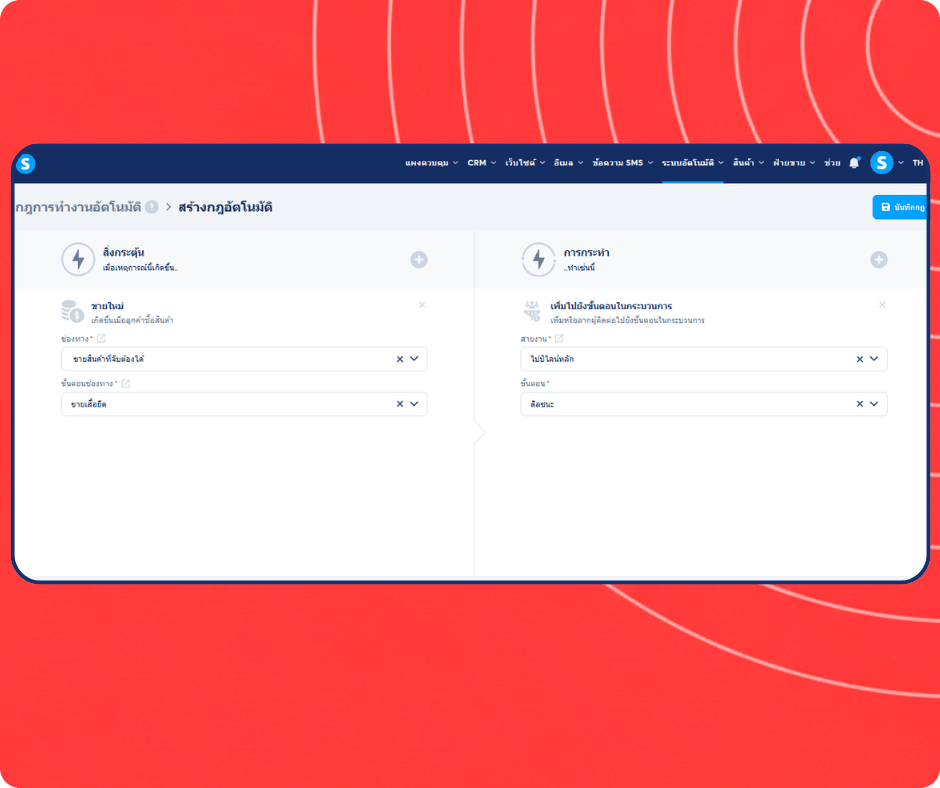The image size is (940, 788).
Task: Click the ขายใหม่ trigger title
Action: tap(107, 306)
